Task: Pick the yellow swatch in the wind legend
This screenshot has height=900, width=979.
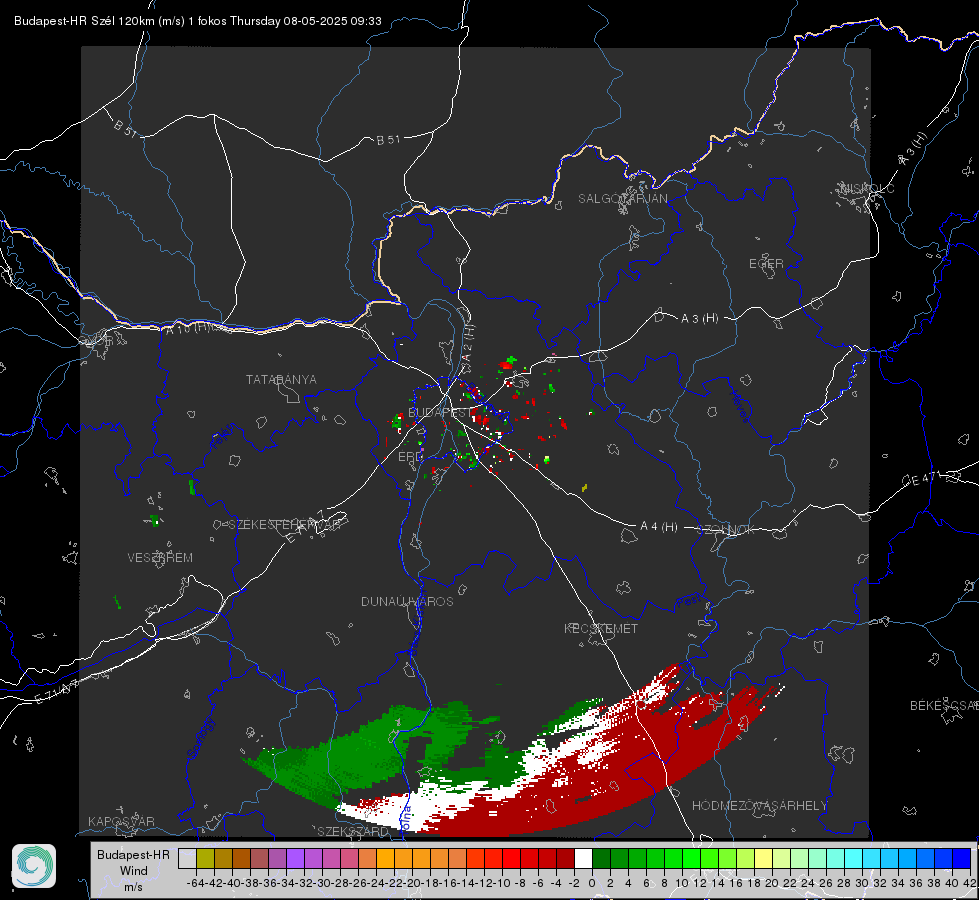Action: point(763,859)
